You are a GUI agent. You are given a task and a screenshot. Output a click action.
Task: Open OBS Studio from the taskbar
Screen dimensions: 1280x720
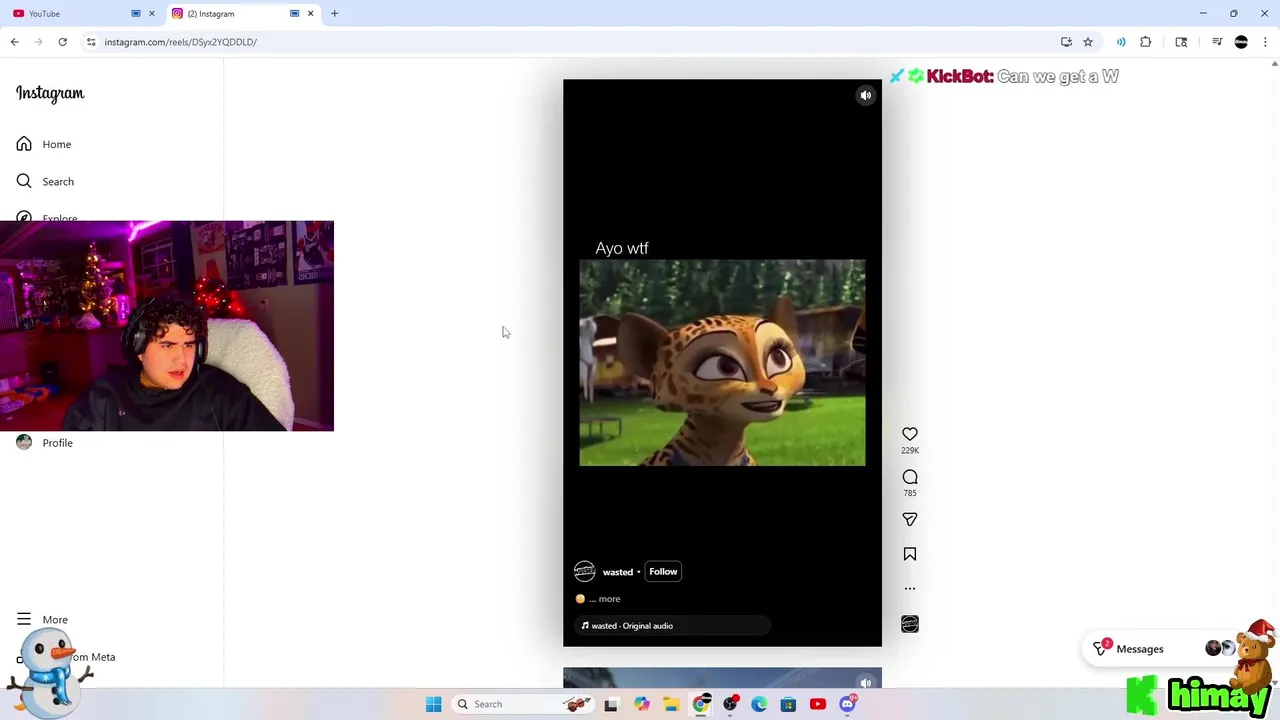click(730, 704)
